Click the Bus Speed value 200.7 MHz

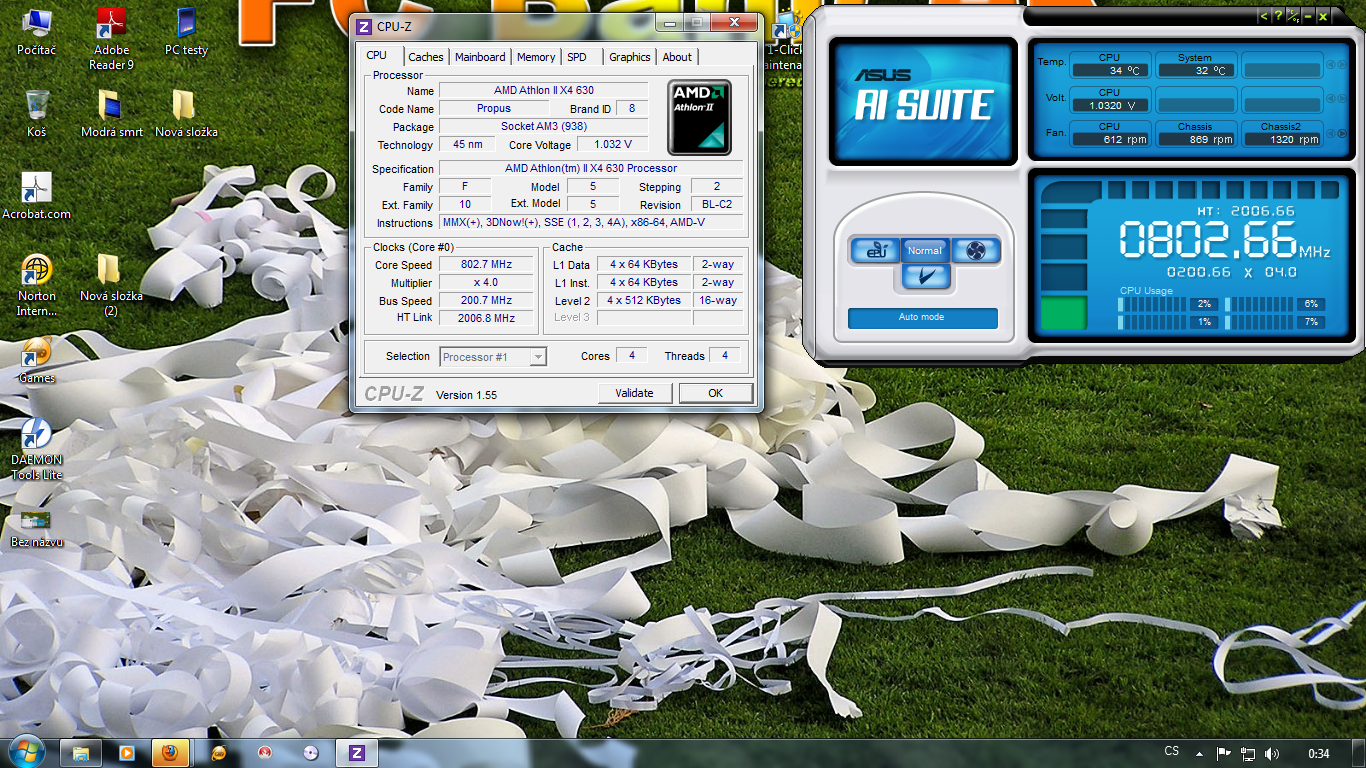coord(486,301)
